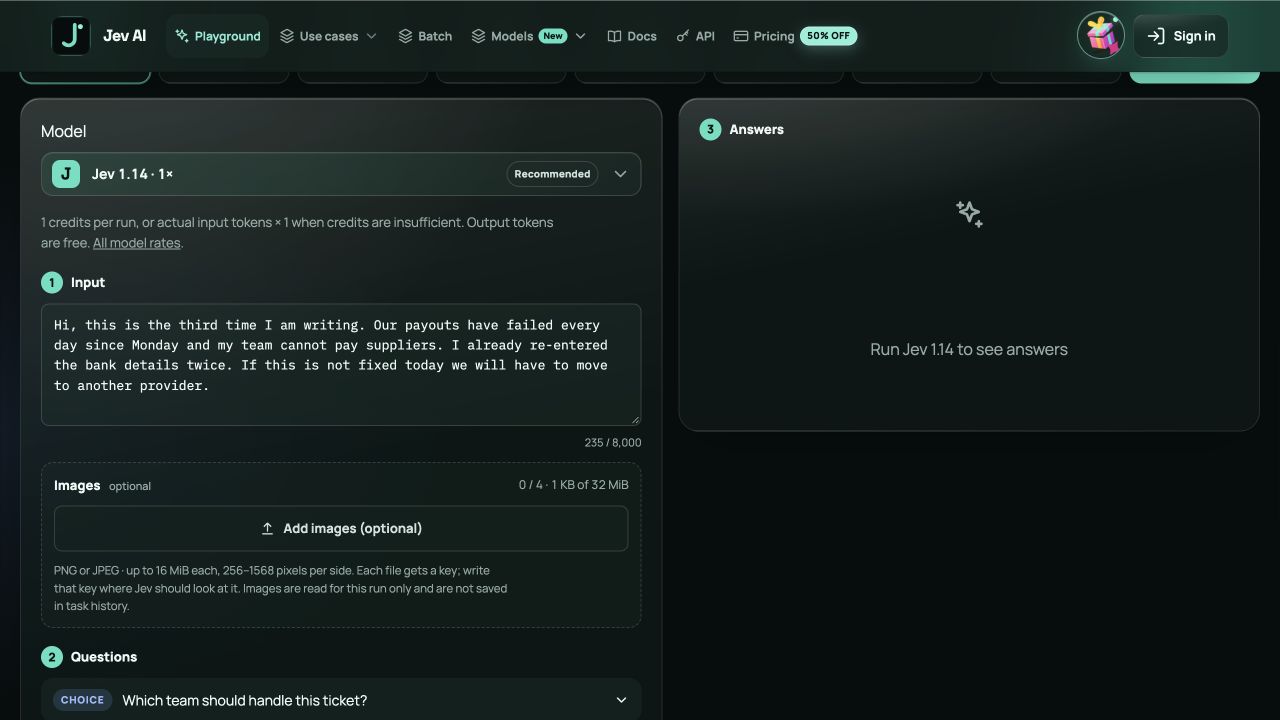This screenshot has width=1280, height=720.
Task: Click the Sign in arrow icon
Action: pos(1156,36)
